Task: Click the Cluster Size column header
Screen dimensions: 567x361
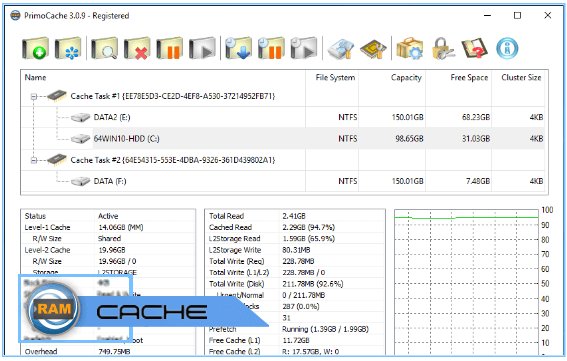Action: click(521, 77)
